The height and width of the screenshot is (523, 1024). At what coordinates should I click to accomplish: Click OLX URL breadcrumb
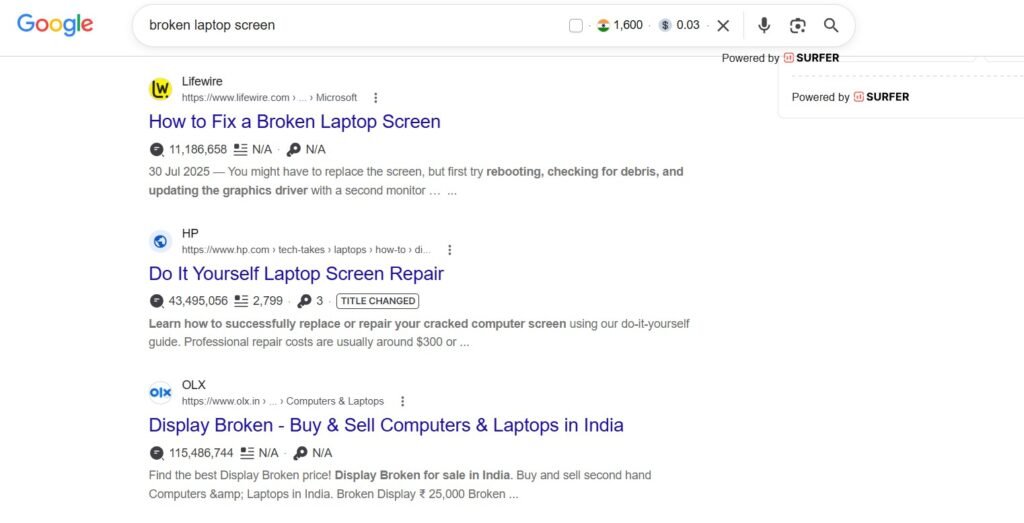(283, 402)
